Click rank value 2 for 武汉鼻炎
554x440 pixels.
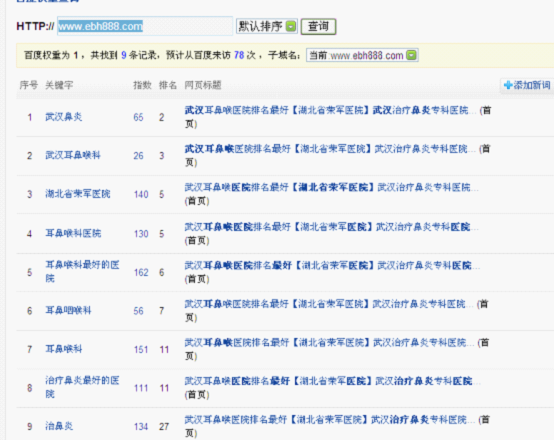pyautogui.click(x=161, y=117)
